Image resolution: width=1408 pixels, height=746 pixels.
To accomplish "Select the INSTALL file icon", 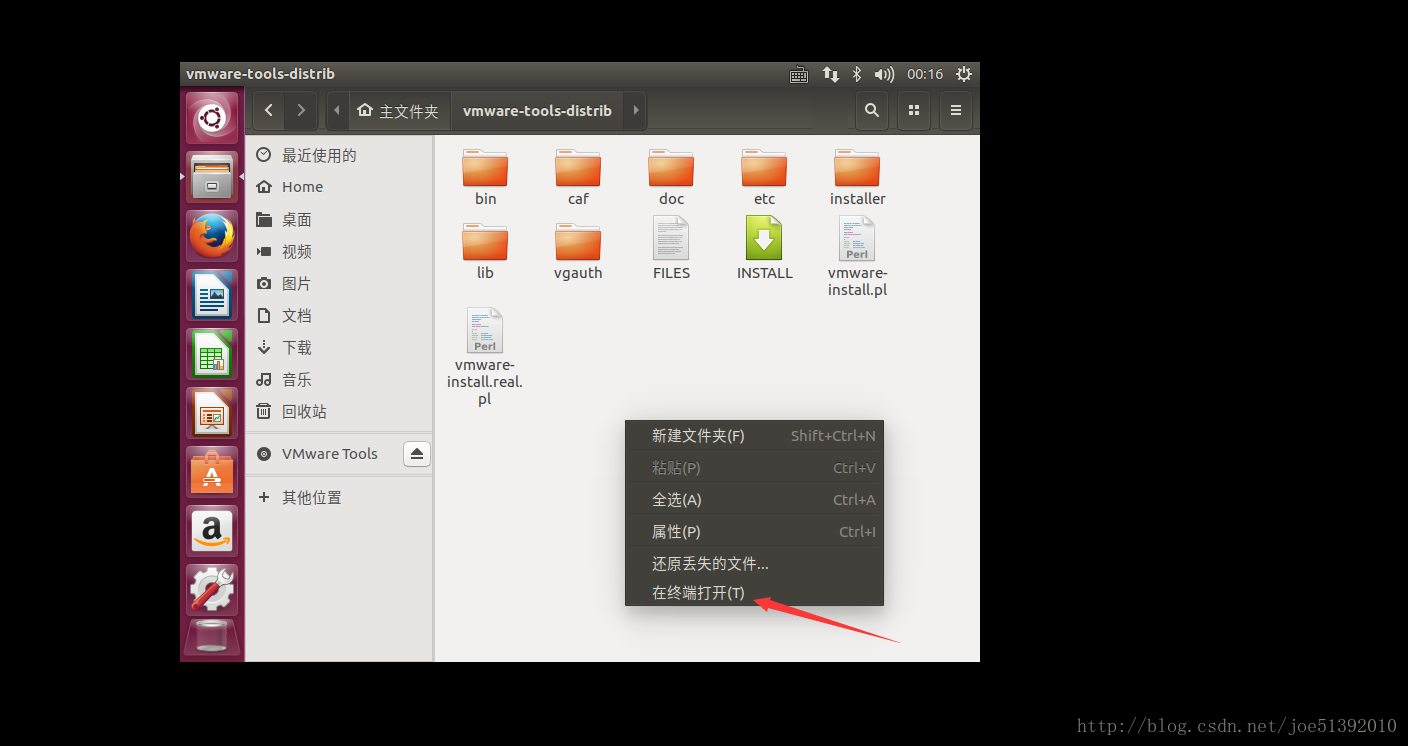I will [764, 250].
